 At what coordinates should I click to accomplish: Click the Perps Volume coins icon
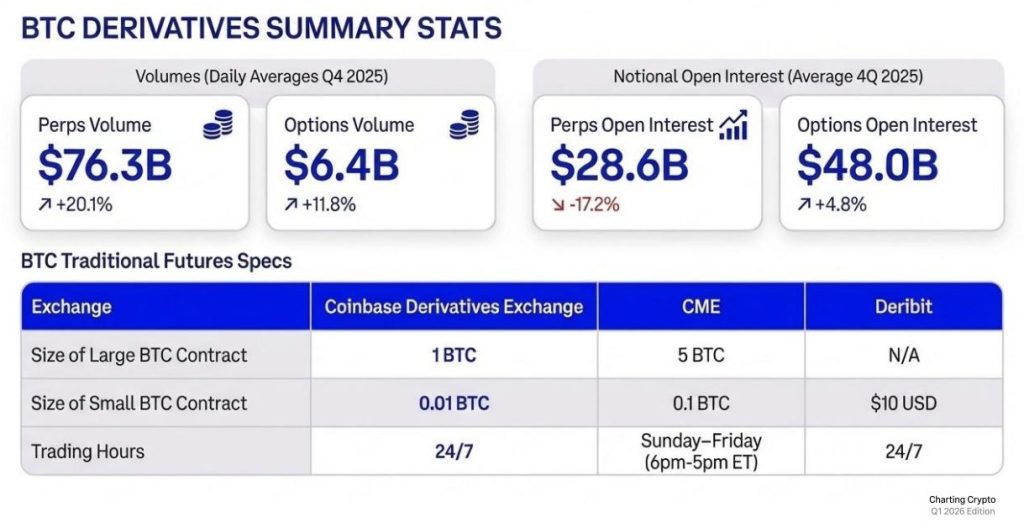(217, 126)
